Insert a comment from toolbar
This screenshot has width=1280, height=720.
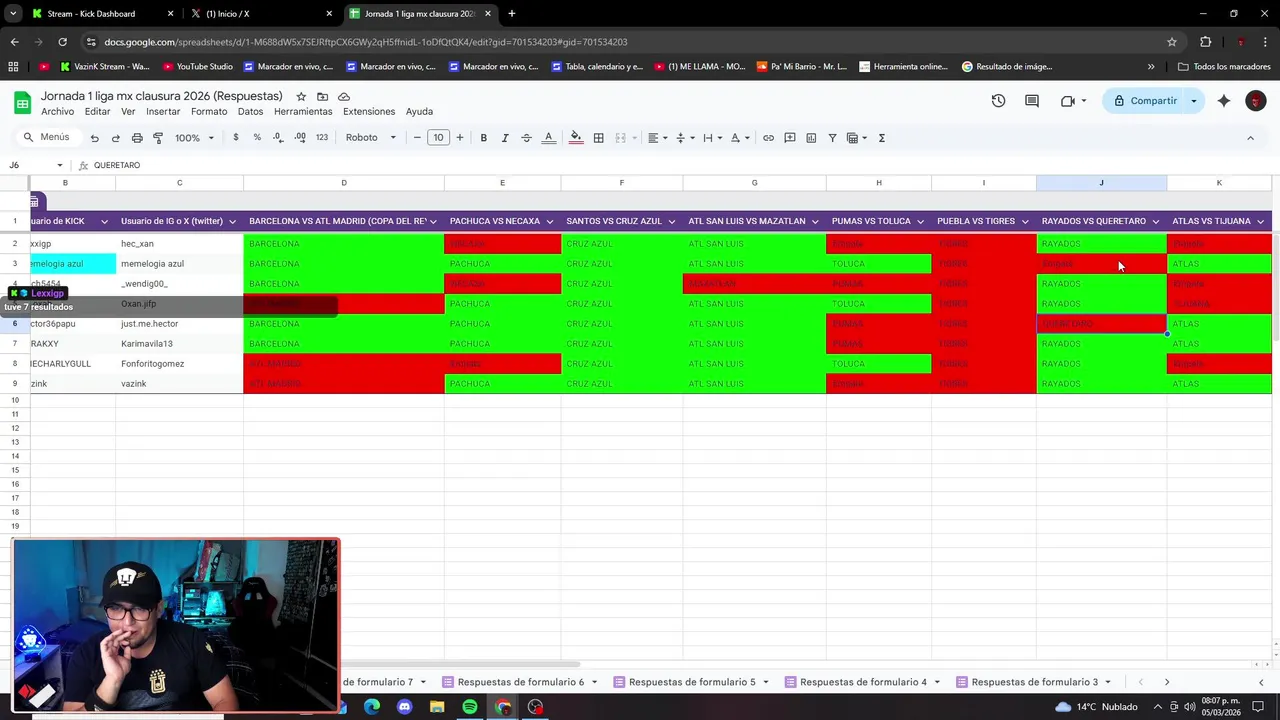[x=790, y=138]
